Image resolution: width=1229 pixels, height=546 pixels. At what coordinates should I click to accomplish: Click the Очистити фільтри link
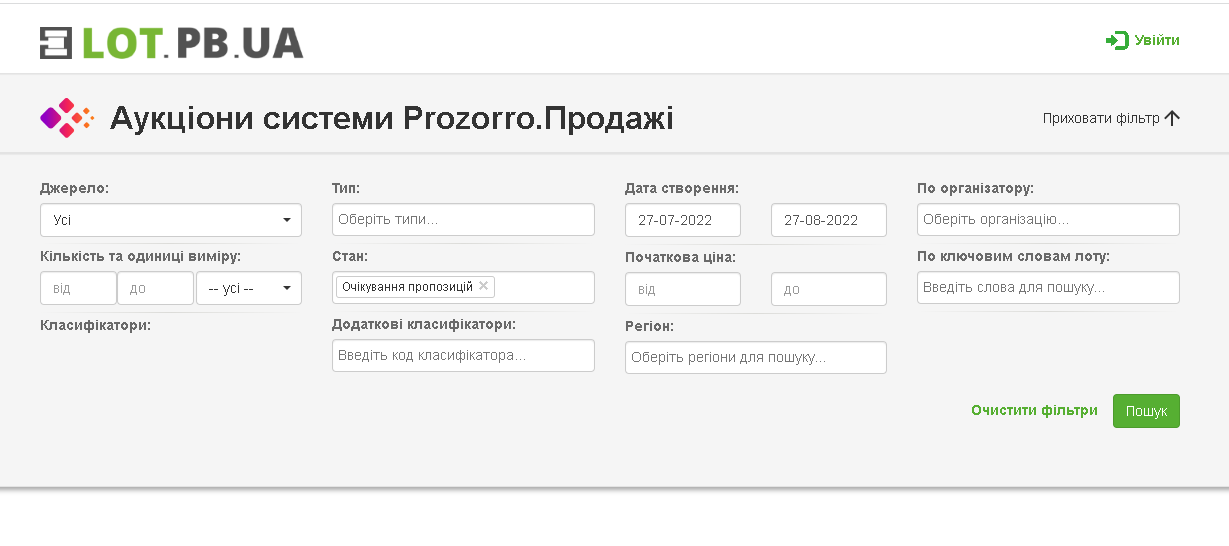pyautogui.click(x=1034, y=410)
